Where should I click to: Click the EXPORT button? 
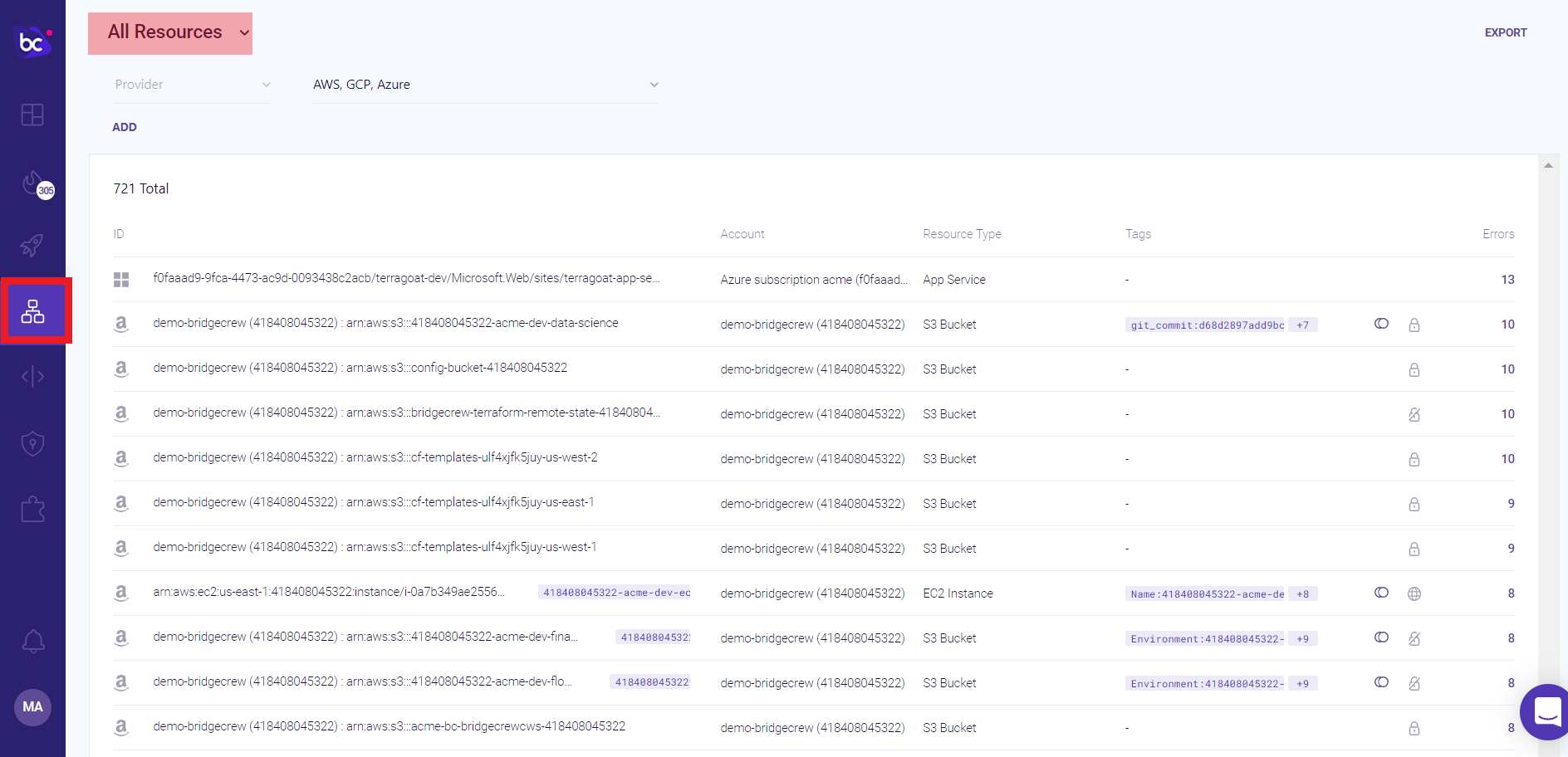(x=1506, y=32)
